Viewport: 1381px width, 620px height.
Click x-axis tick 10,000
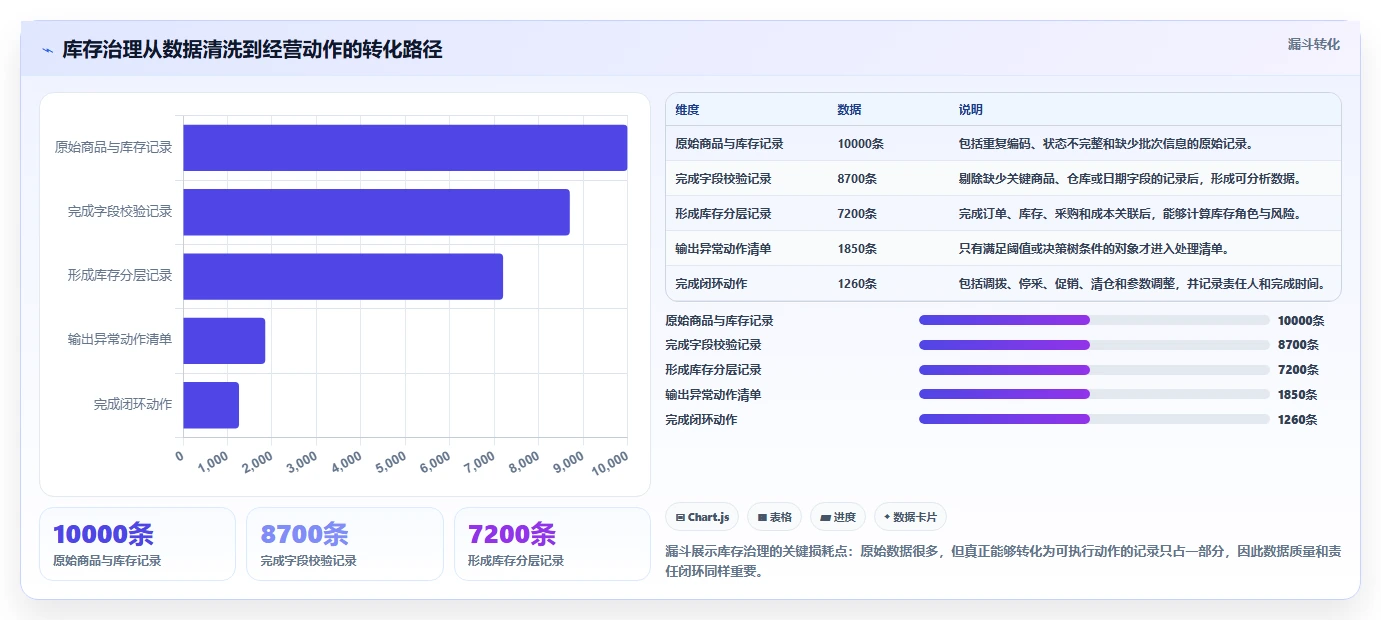click(609, 464)
